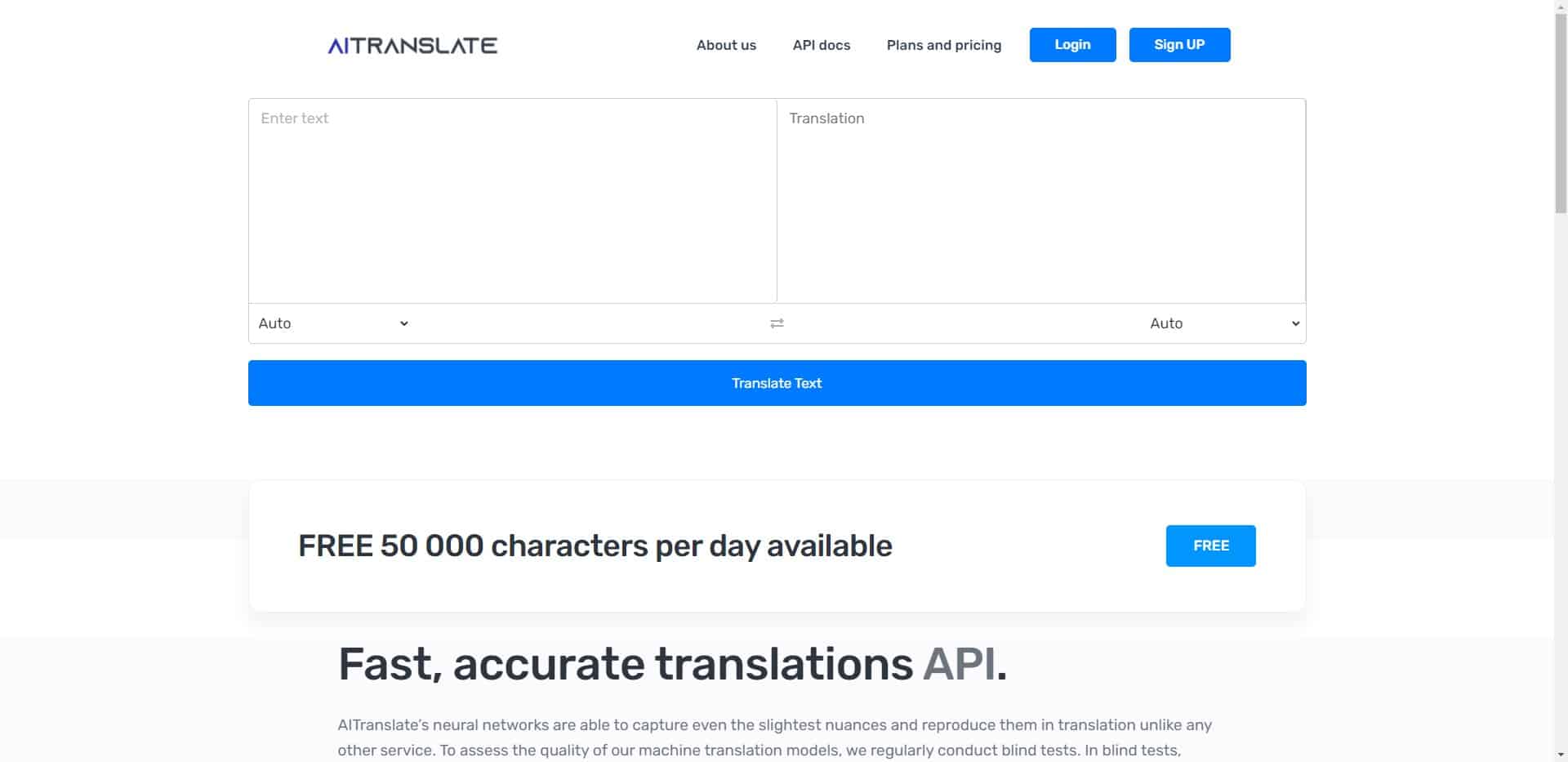Open the target language Auto dropdown
This screenshot has height=762, width=1568.
coord(1221,323)
